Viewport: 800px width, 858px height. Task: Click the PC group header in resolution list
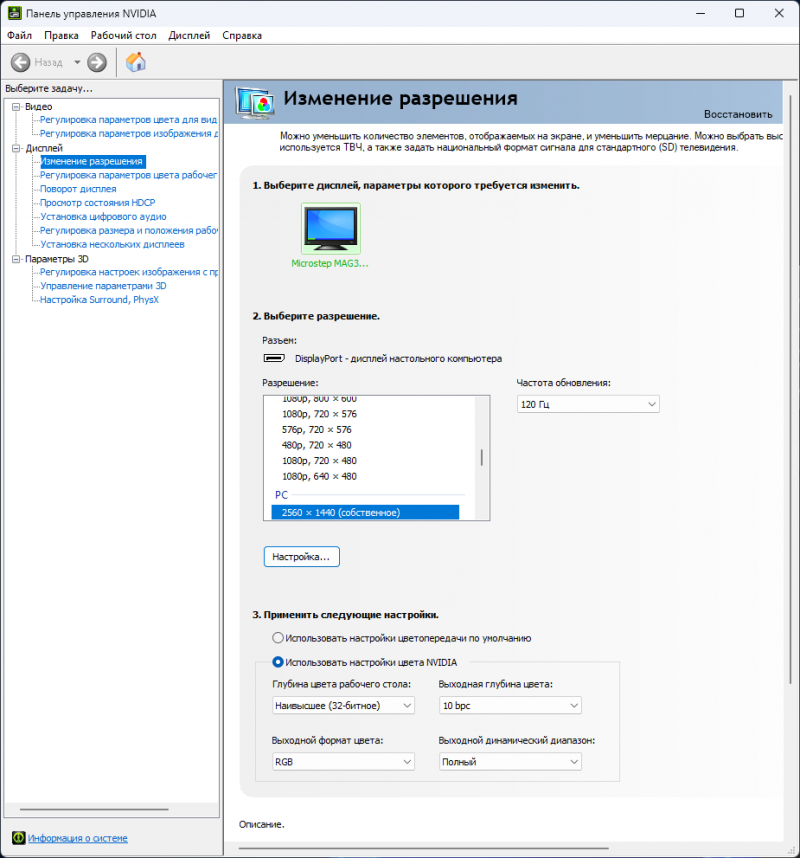(x=281, y=495)
